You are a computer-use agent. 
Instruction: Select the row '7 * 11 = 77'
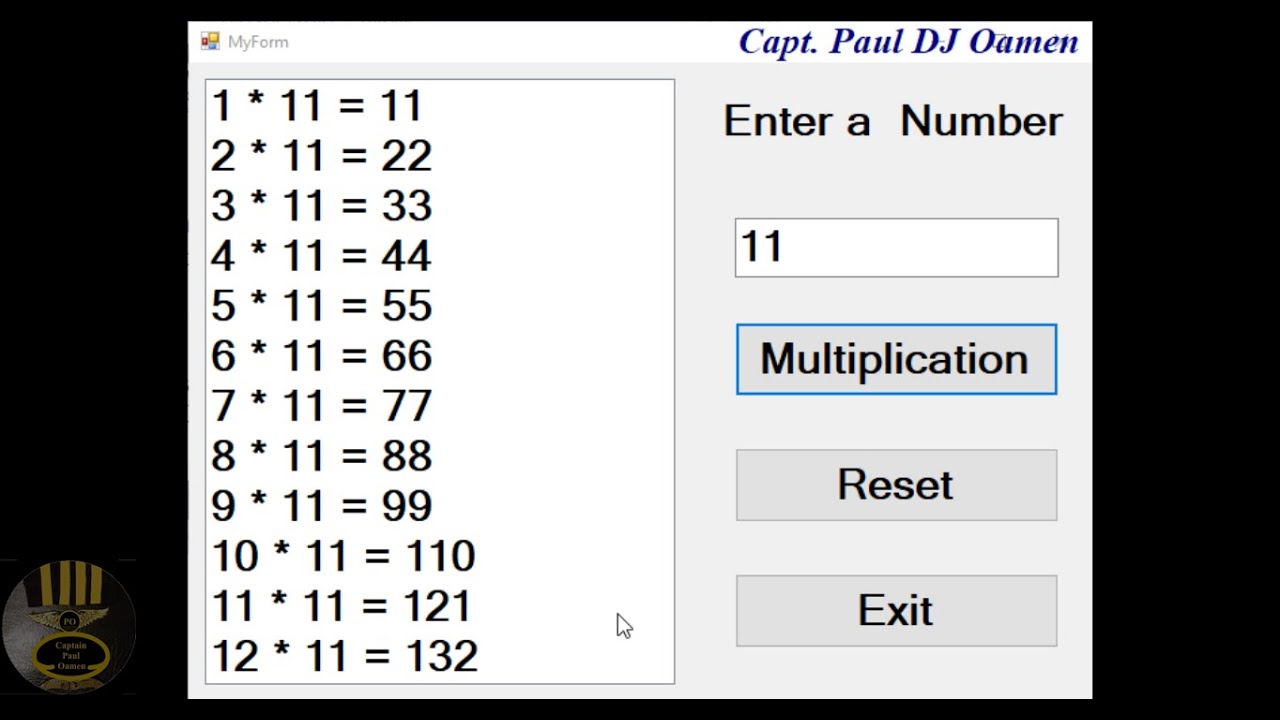click(x=440, y=406)
